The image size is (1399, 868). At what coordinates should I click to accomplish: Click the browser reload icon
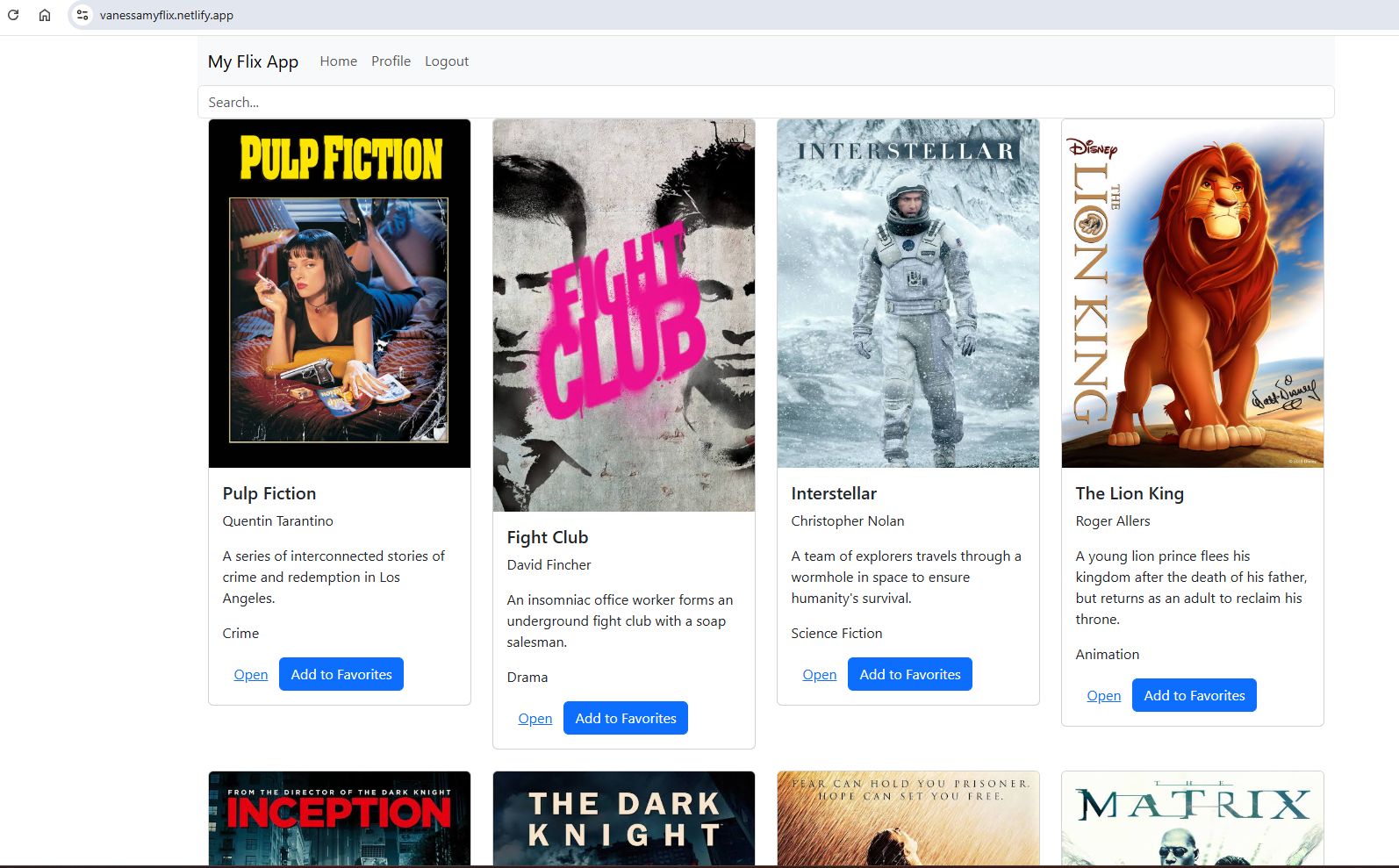point(13,15)
